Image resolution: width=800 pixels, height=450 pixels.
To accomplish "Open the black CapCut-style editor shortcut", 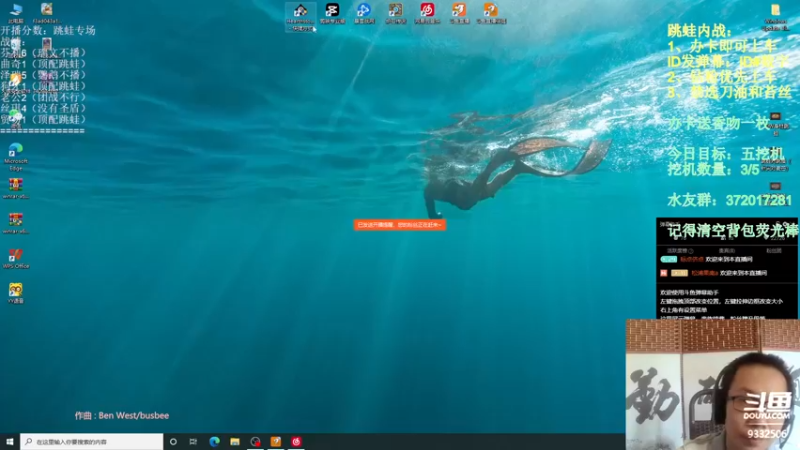I will pyautogui.click(x=332, y=13).
